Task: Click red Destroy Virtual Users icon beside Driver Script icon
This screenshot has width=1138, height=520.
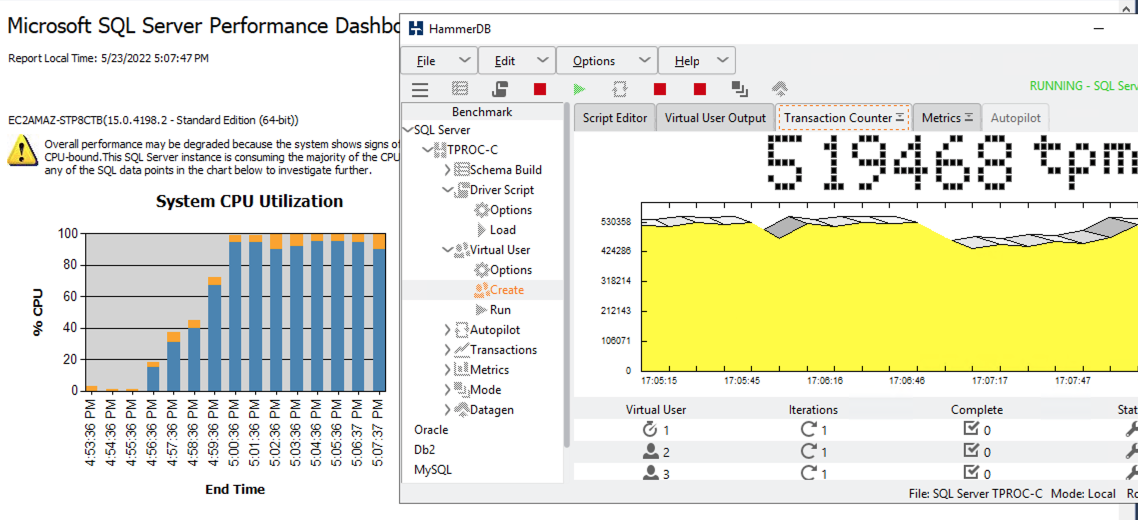Action: pyautogui.click(x=539, y=89)
